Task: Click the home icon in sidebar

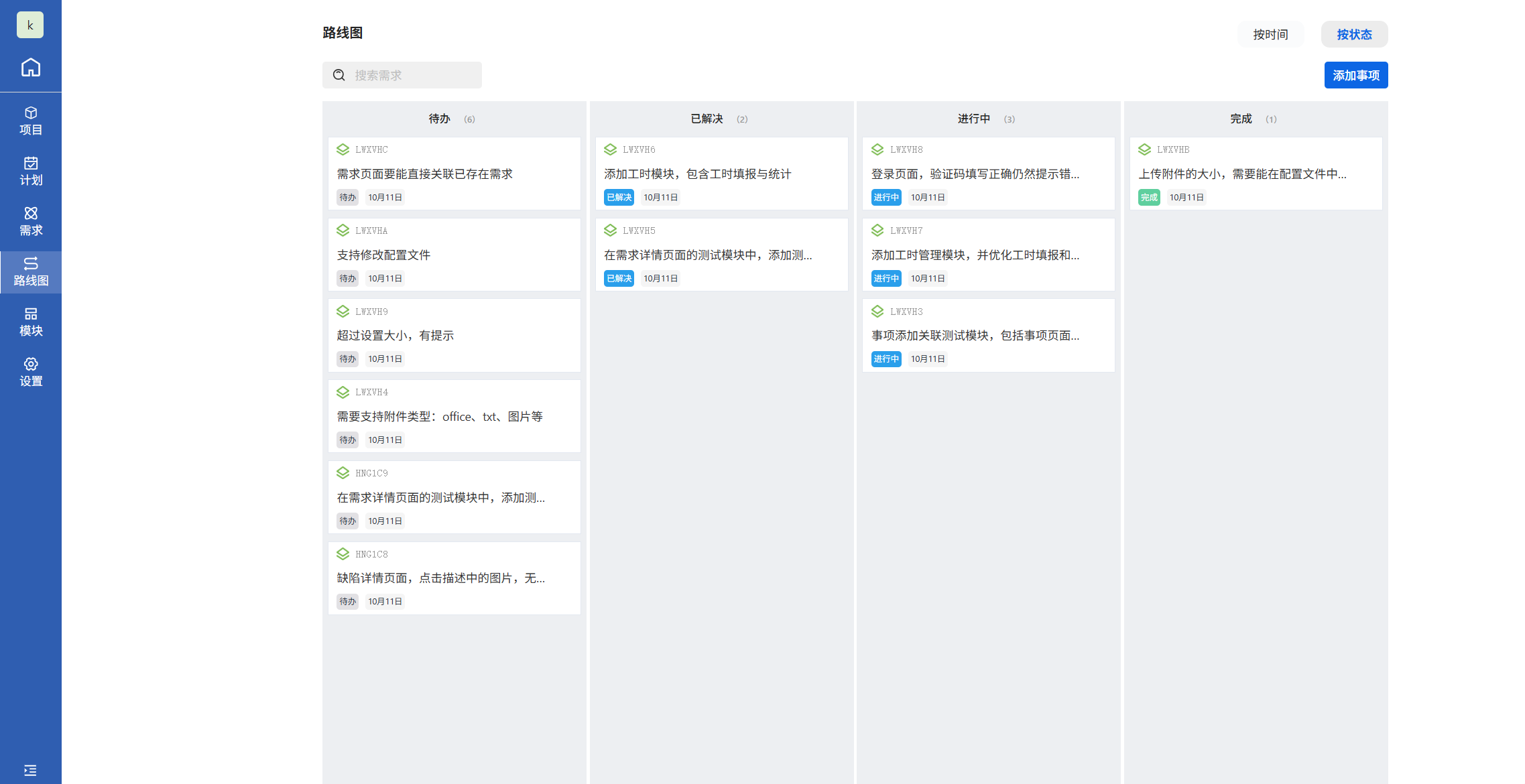Action: pos(31,67)
